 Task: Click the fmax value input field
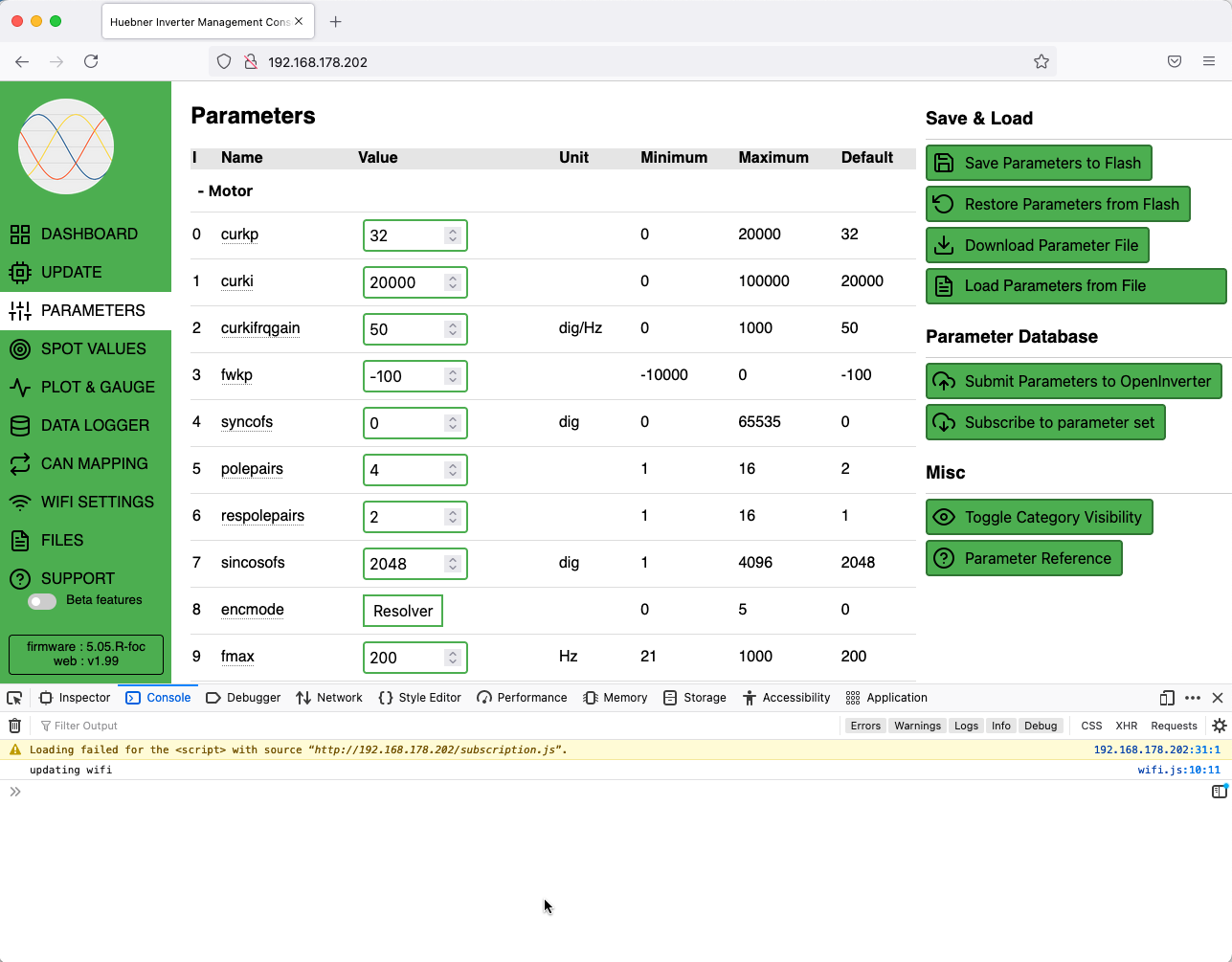(x=404, y=658)
